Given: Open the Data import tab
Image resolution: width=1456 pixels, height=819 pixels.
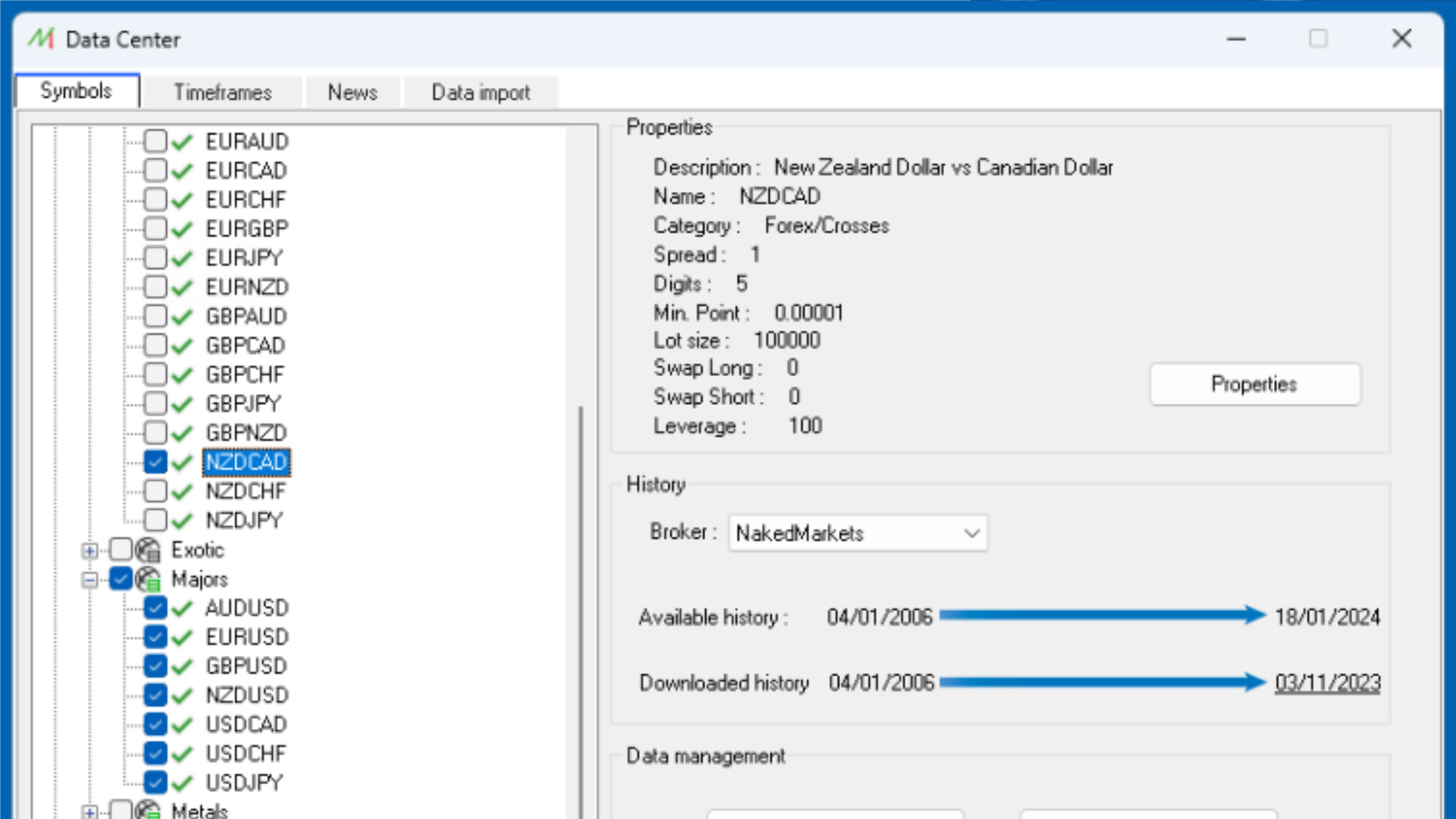Looking at the screenshot, I should coord(481,93).
